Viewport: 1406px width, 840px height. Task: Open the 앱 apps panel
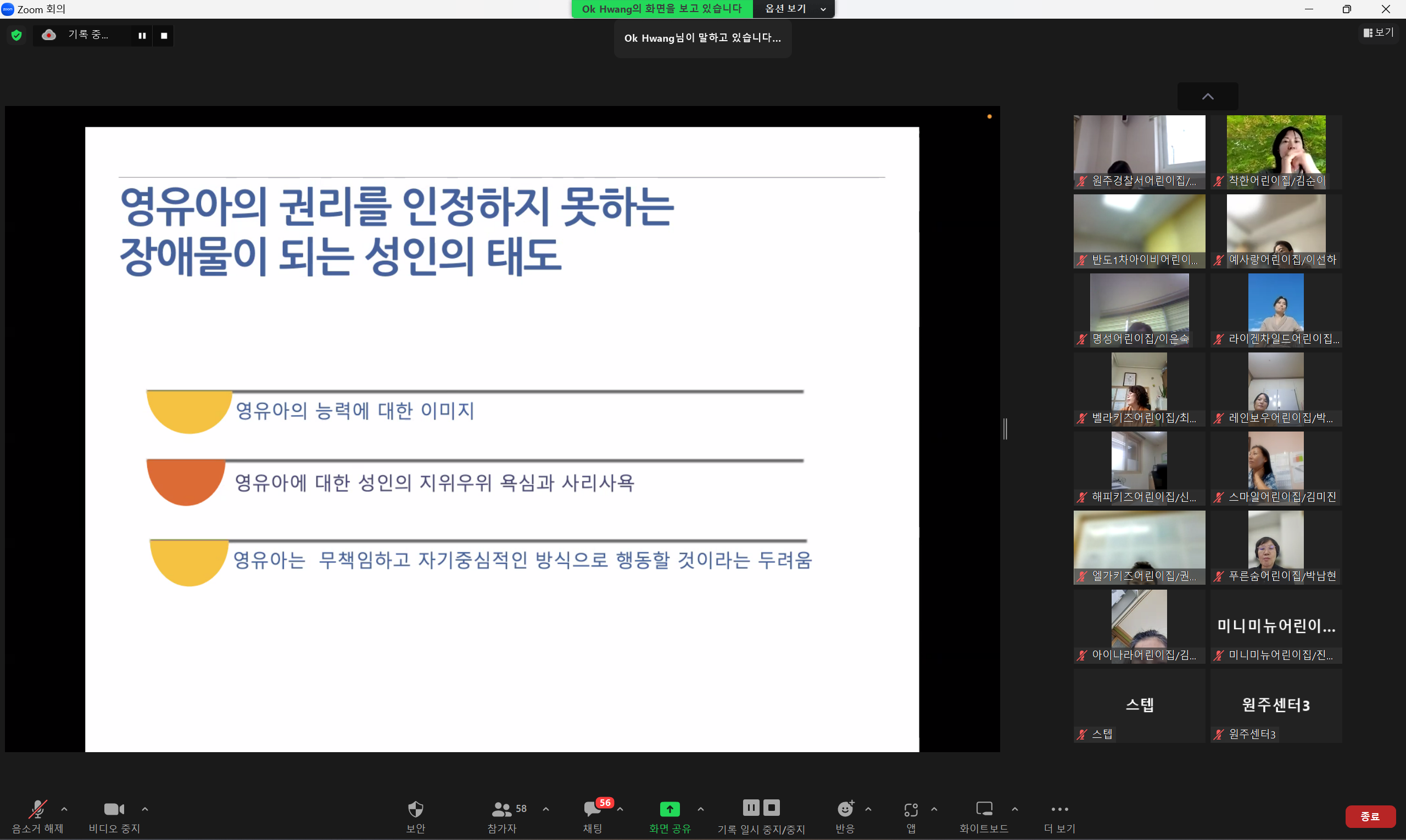coord(911,816)
